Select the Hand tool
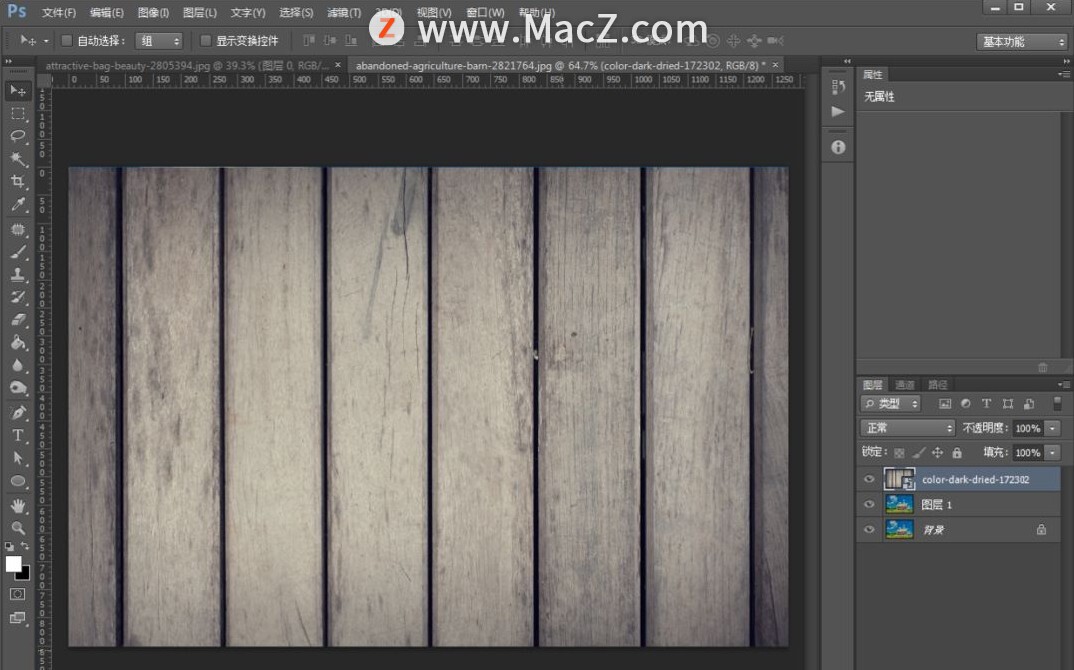Screen dimensions: 1074x670 click(18, 506)
